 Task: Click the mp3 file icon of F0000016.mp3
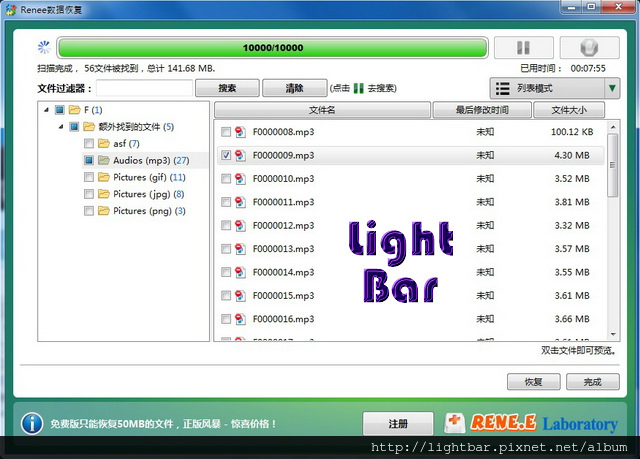240,319
